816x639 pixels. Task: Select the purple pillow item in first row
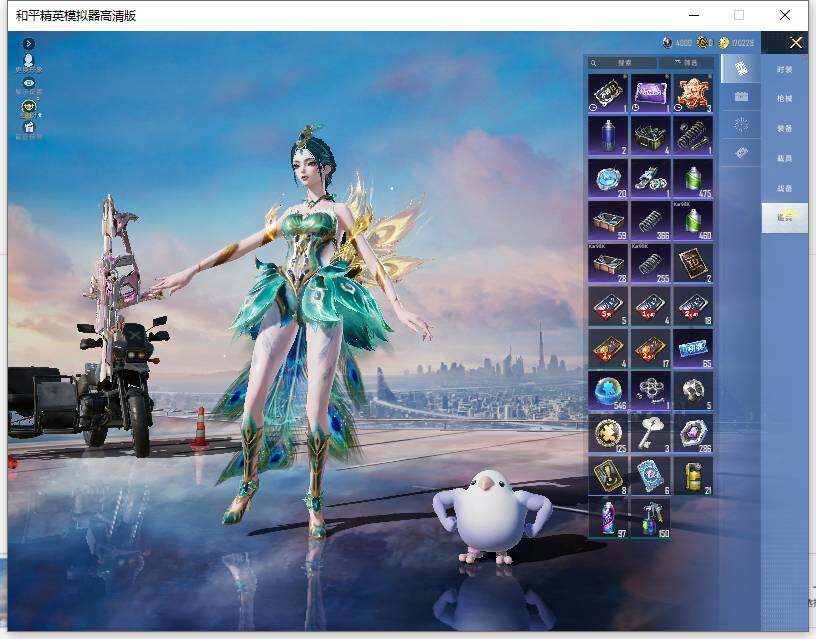(651, 94)
